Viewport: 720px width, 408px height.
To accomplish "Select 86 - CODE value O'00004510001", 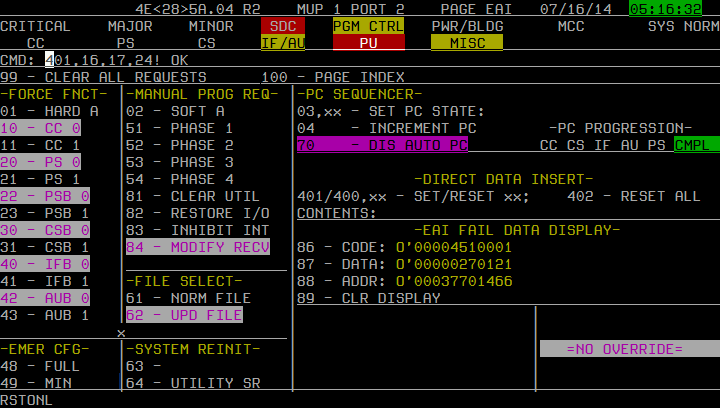I will (x=454, y=247).
